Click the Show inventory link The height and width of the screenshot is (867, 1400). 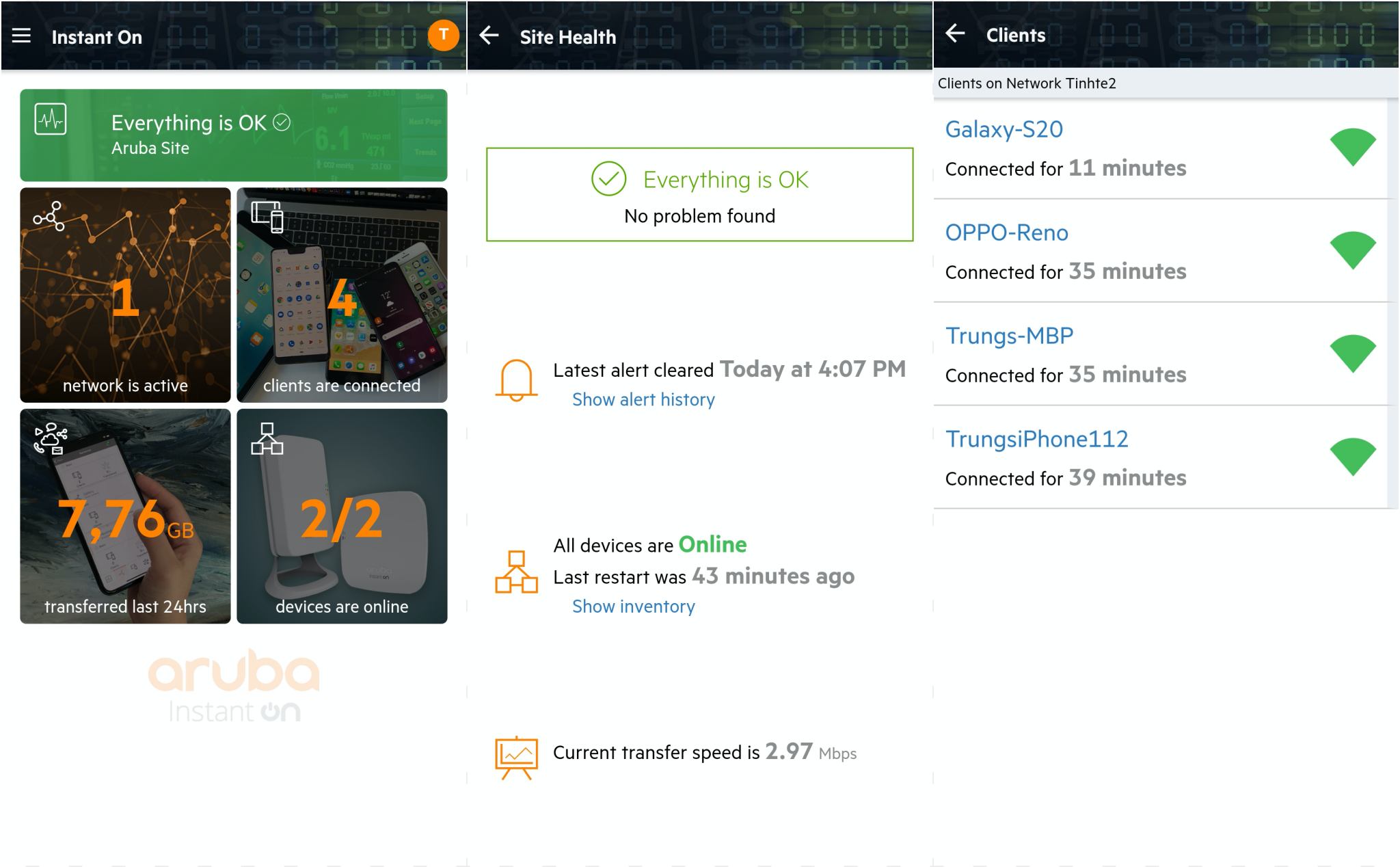633,606
